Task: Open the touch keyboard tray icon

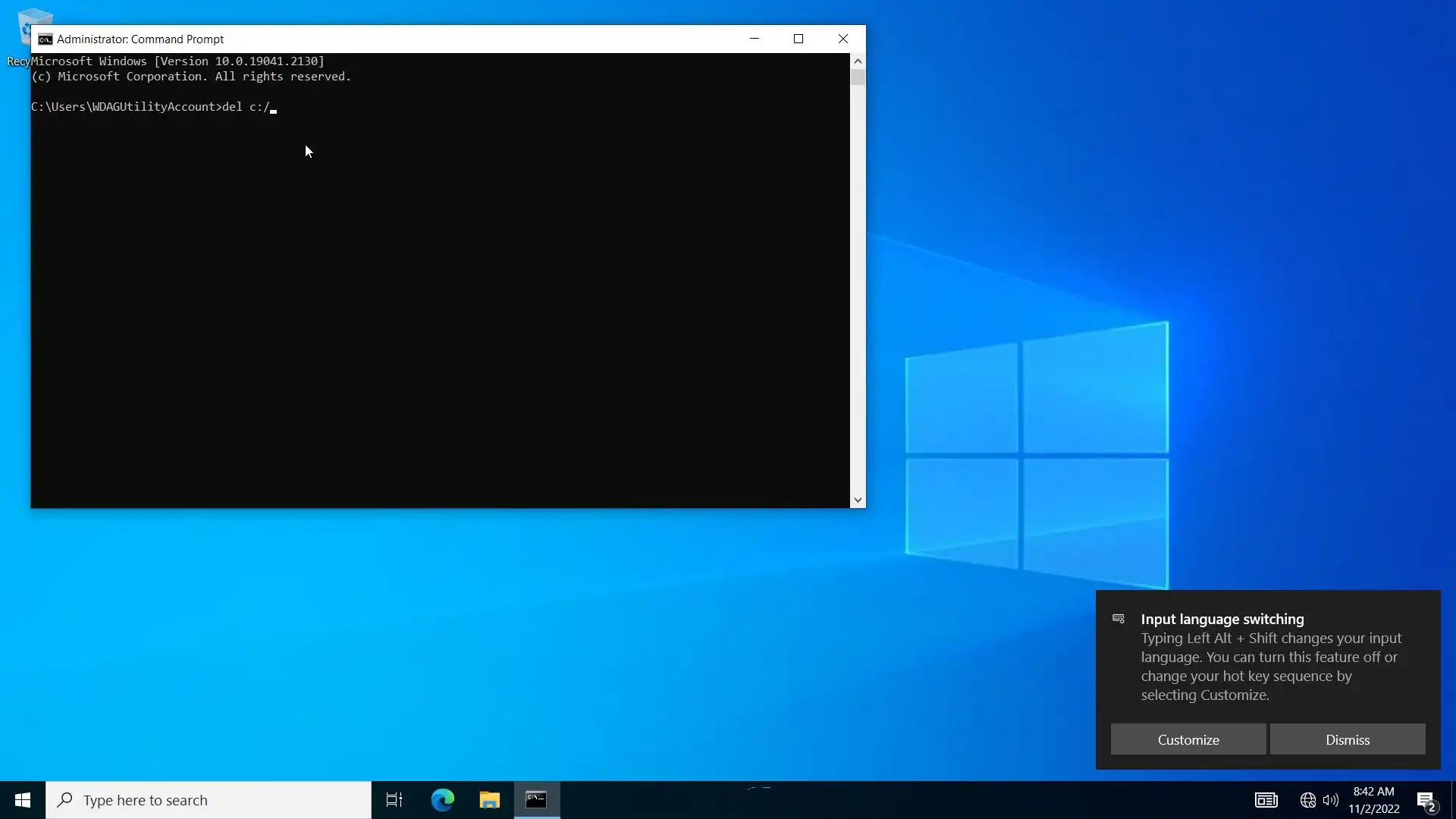Action: 1266,800
